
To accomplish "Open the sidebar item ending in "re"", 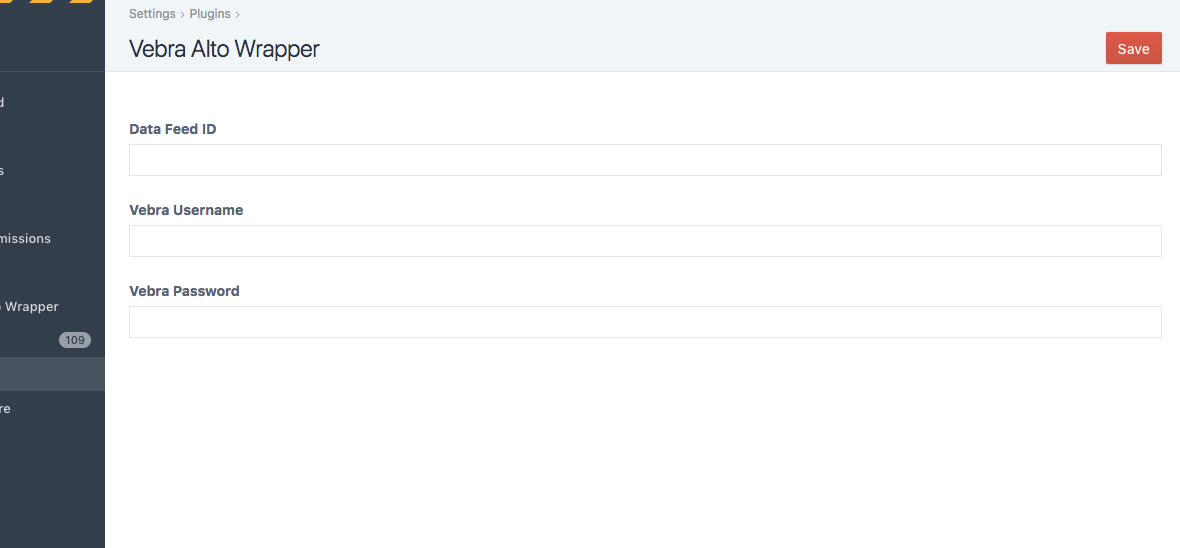I will [6, 409].
